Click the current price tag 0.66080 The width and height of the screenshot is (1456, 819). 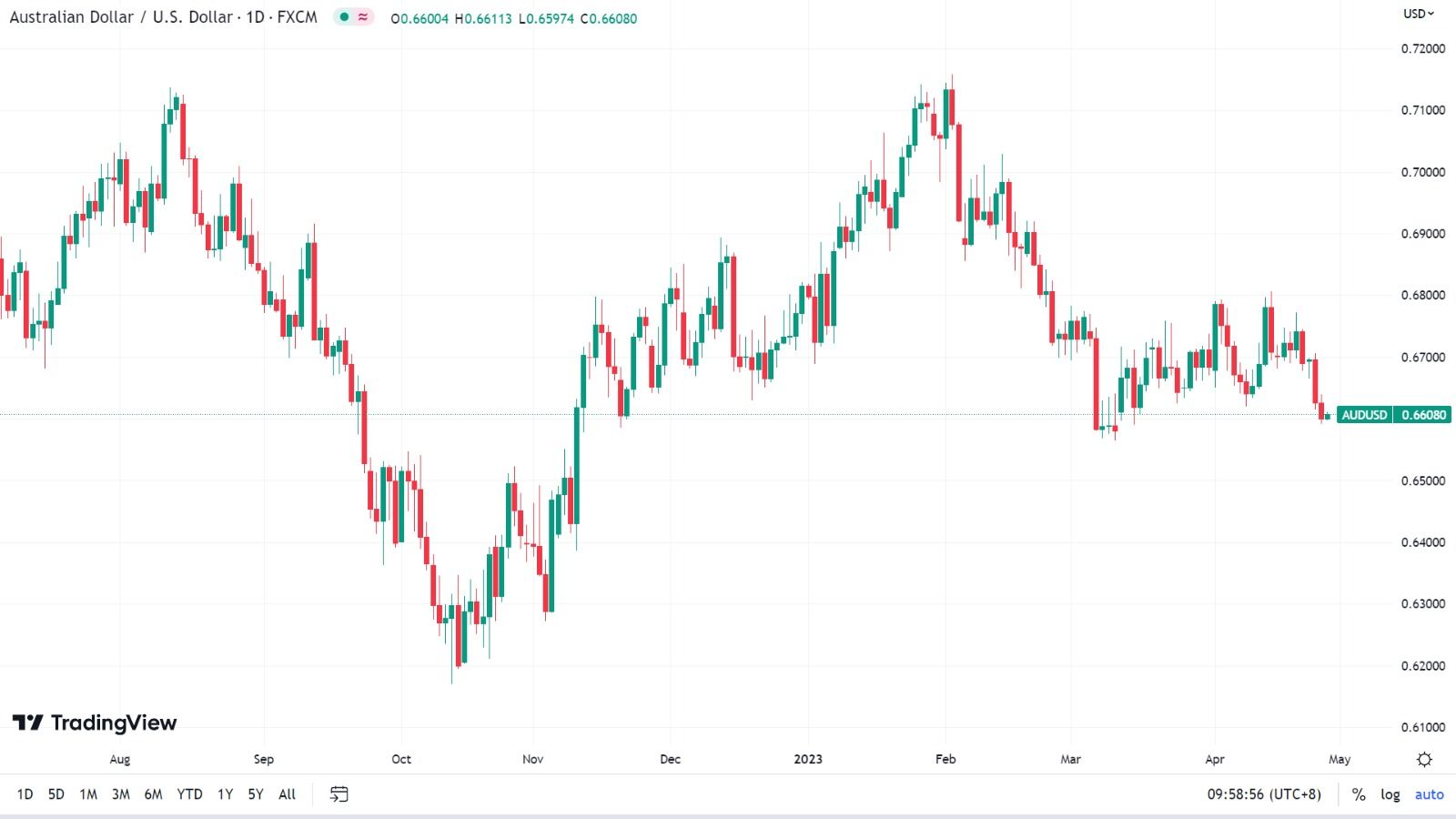[1423, 415]
